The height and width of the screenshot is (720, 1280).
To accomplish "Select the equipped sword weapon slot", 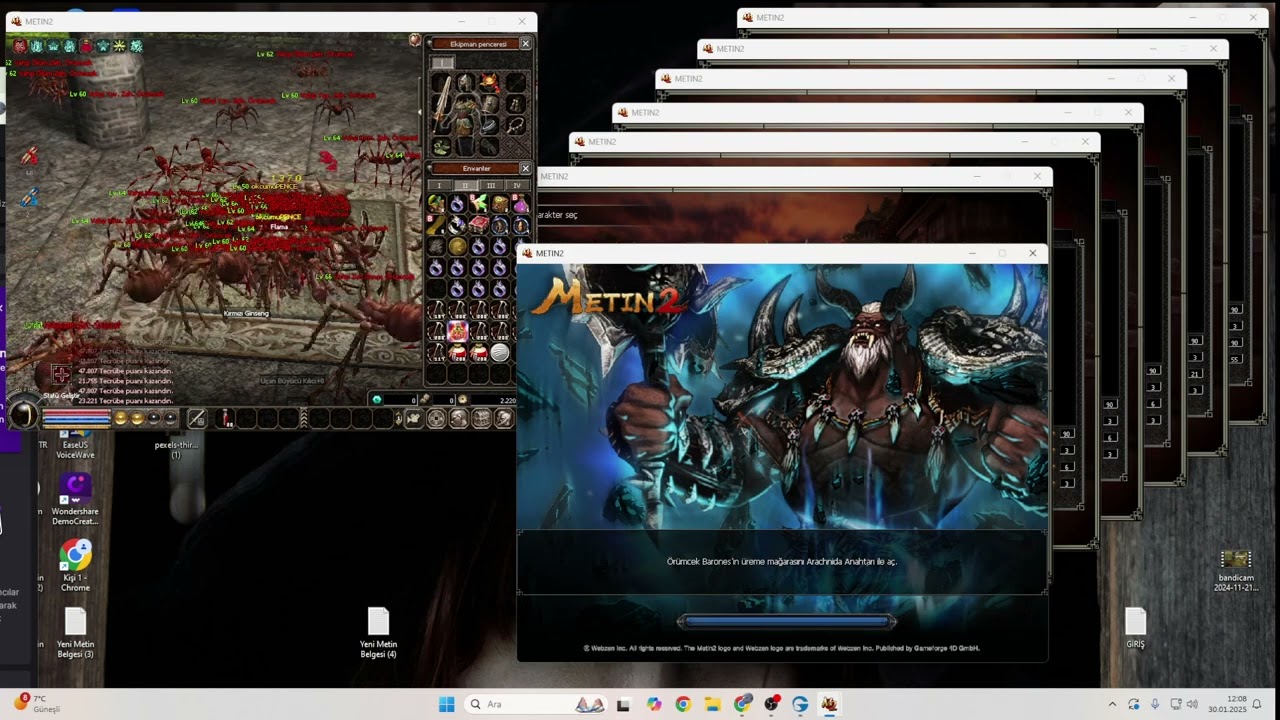I will tap(443, 103).
